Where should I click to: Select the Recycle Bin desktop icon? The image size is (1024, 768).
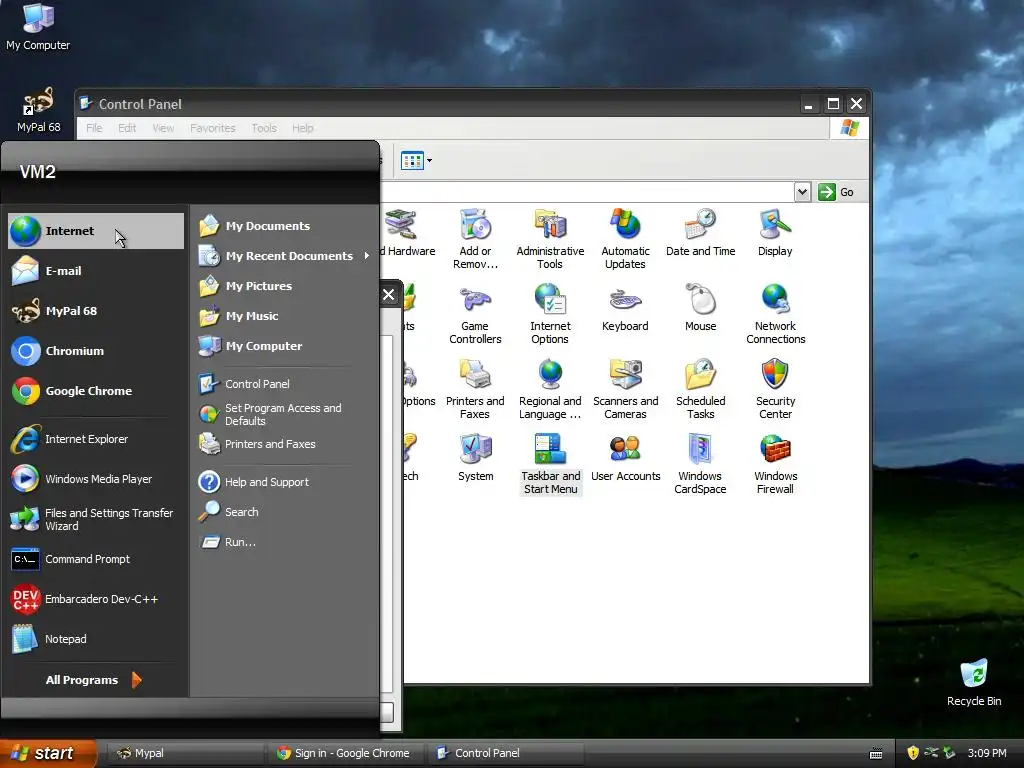pos(974,683)
